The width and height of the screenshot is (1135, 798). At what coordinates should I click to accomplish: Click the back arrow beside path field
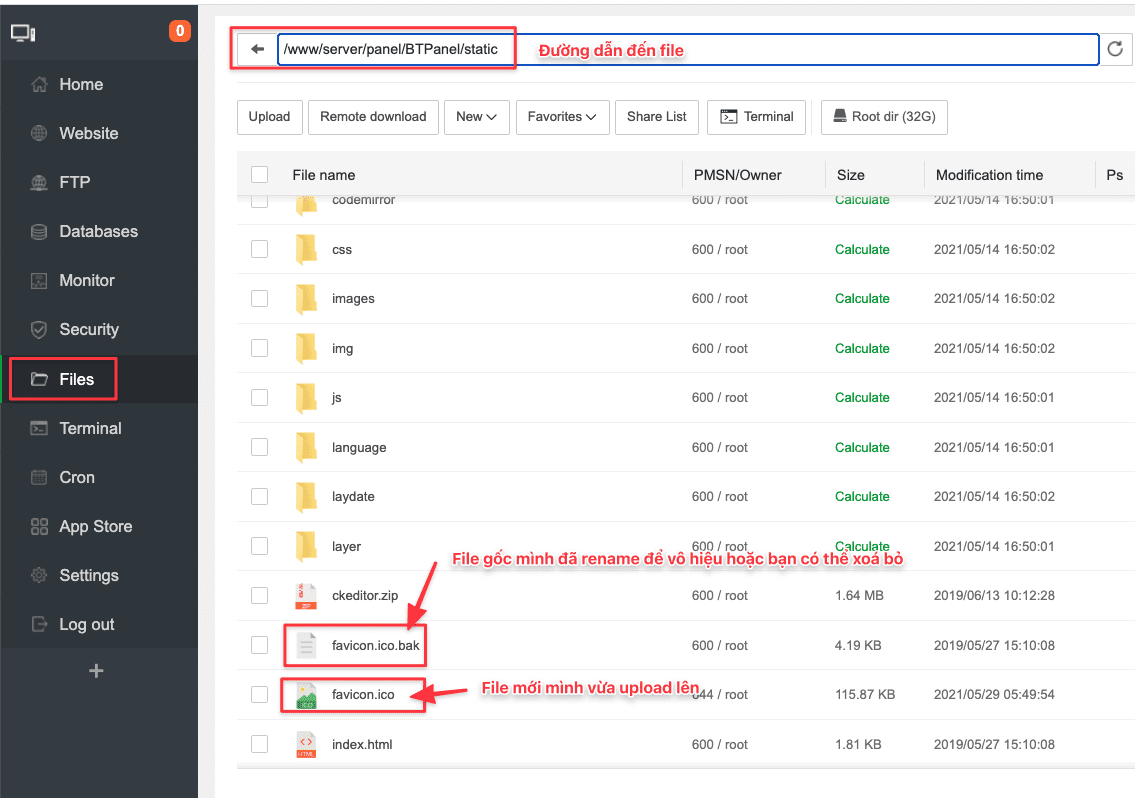[x=257, y=49]
